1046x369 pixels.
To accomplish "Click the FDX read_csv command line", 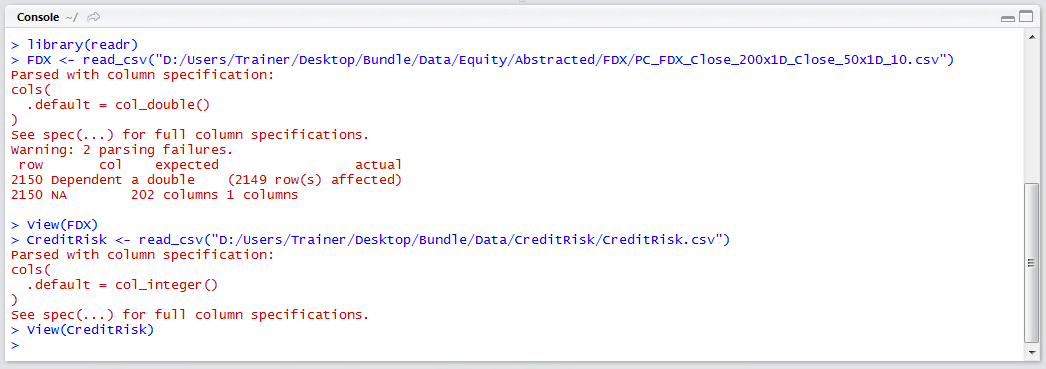I will pyautogui.click(x=483, y=60).
